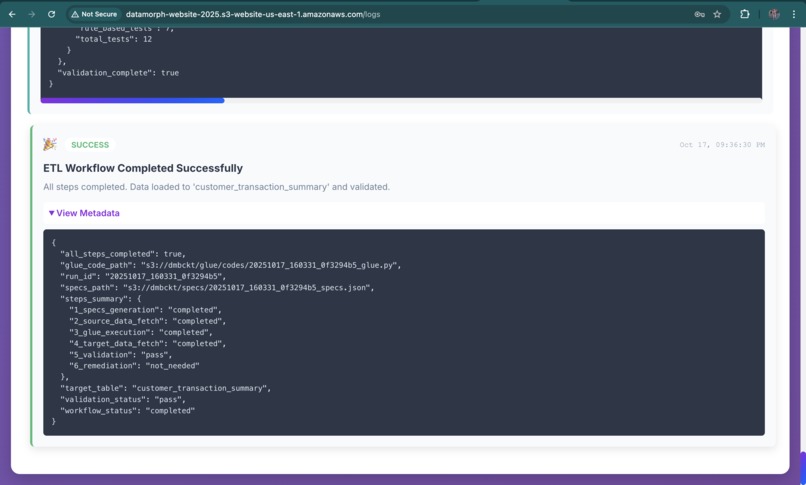
Task: Click the 'ETL Workflow Completed Successfully' heading
Action: click(x=143, y=168)
